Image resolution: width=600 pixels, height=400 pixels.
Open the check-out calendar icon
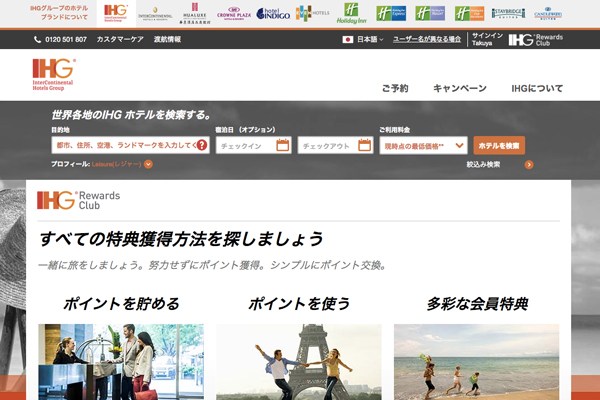click(365, 145)
